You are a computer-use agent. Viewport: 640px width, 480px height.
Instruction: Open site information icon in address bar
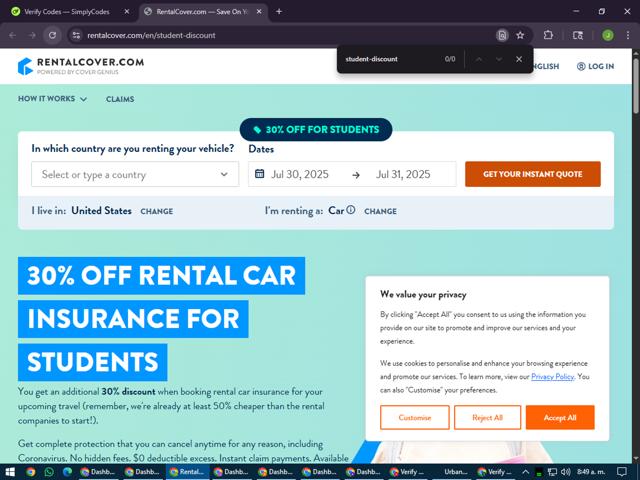click(x=76, y=35)
